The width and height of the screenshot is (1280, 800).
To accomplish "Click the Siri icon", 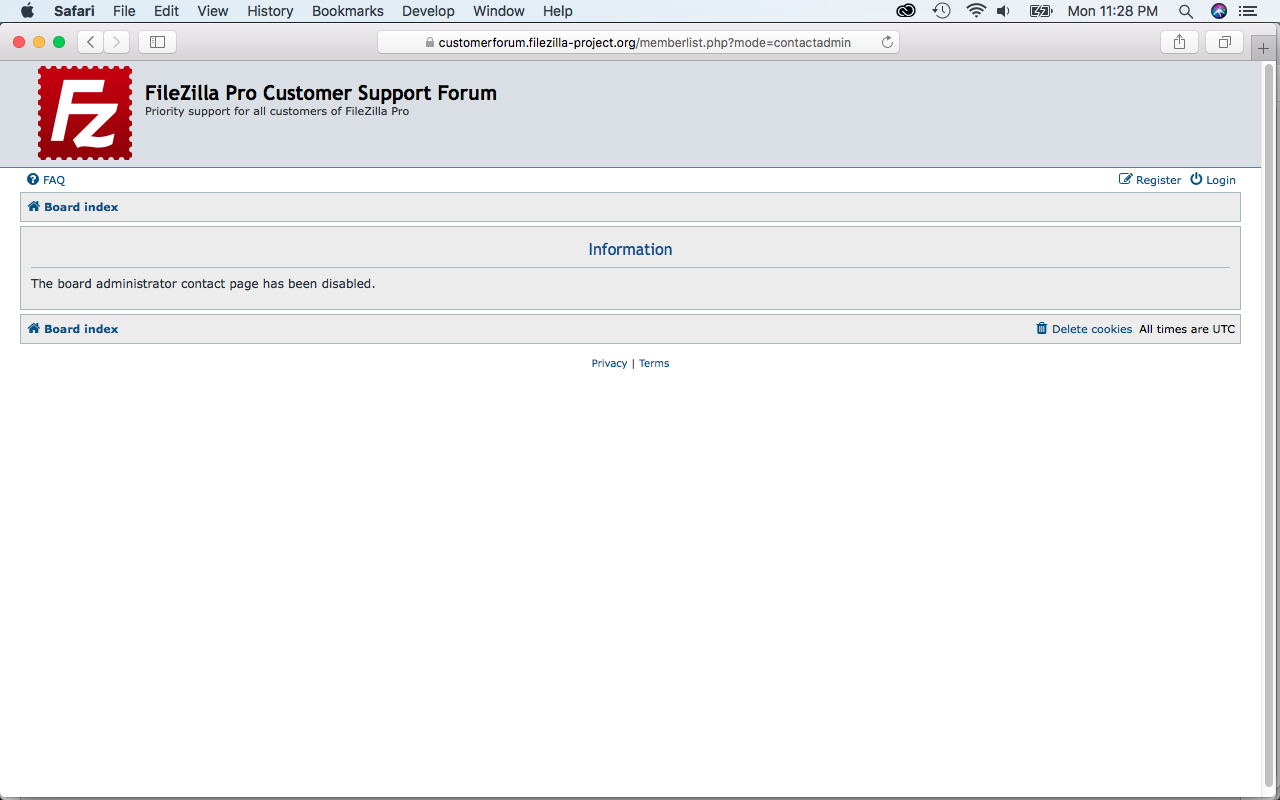I will pyautogui.click(x=1218, y=11).
